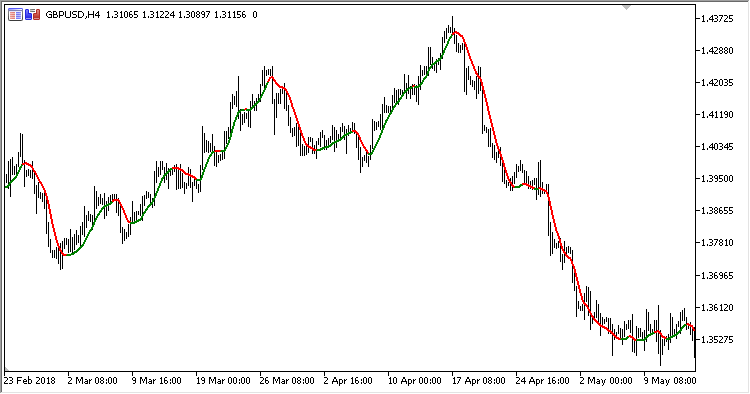Click the 26 Mar 08:00 time label
The height and width of the screenshot is (394, 750).
pos(287,381)
